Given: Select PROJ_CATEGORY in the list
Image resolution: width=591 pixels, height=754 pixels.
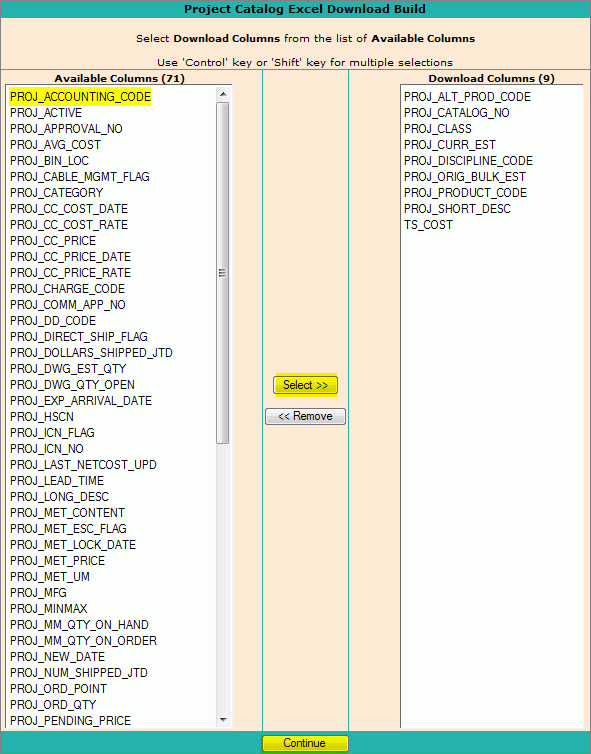Looking at the screenshot, I should coord(57,193).
